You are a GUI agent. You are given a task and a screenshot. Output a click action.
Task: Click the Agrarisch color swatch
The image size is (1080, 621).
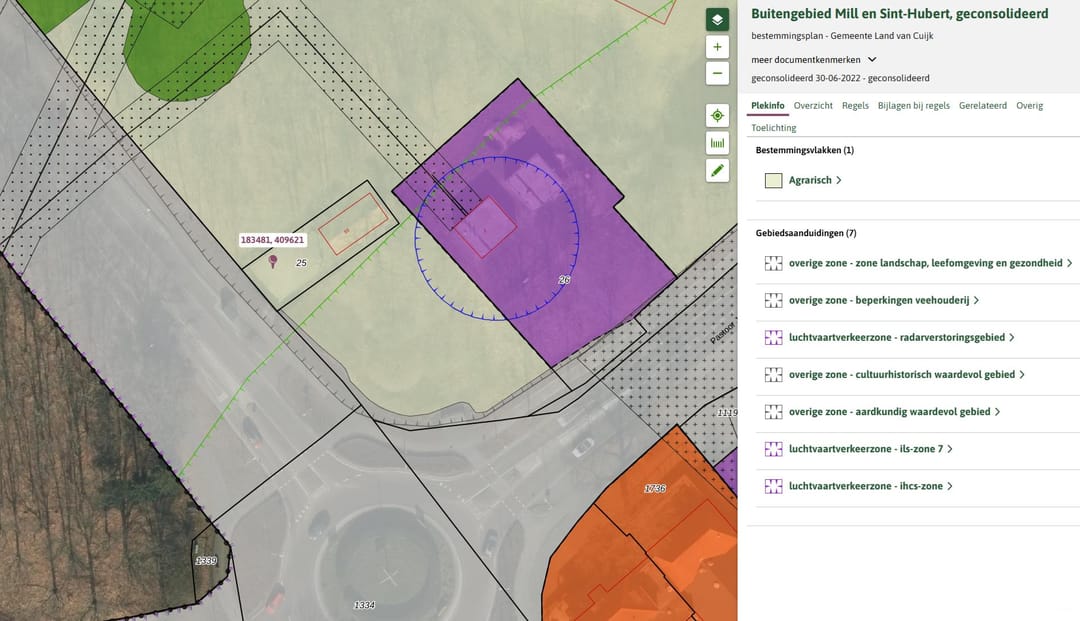pyautogui.click(x=773, y=181)
